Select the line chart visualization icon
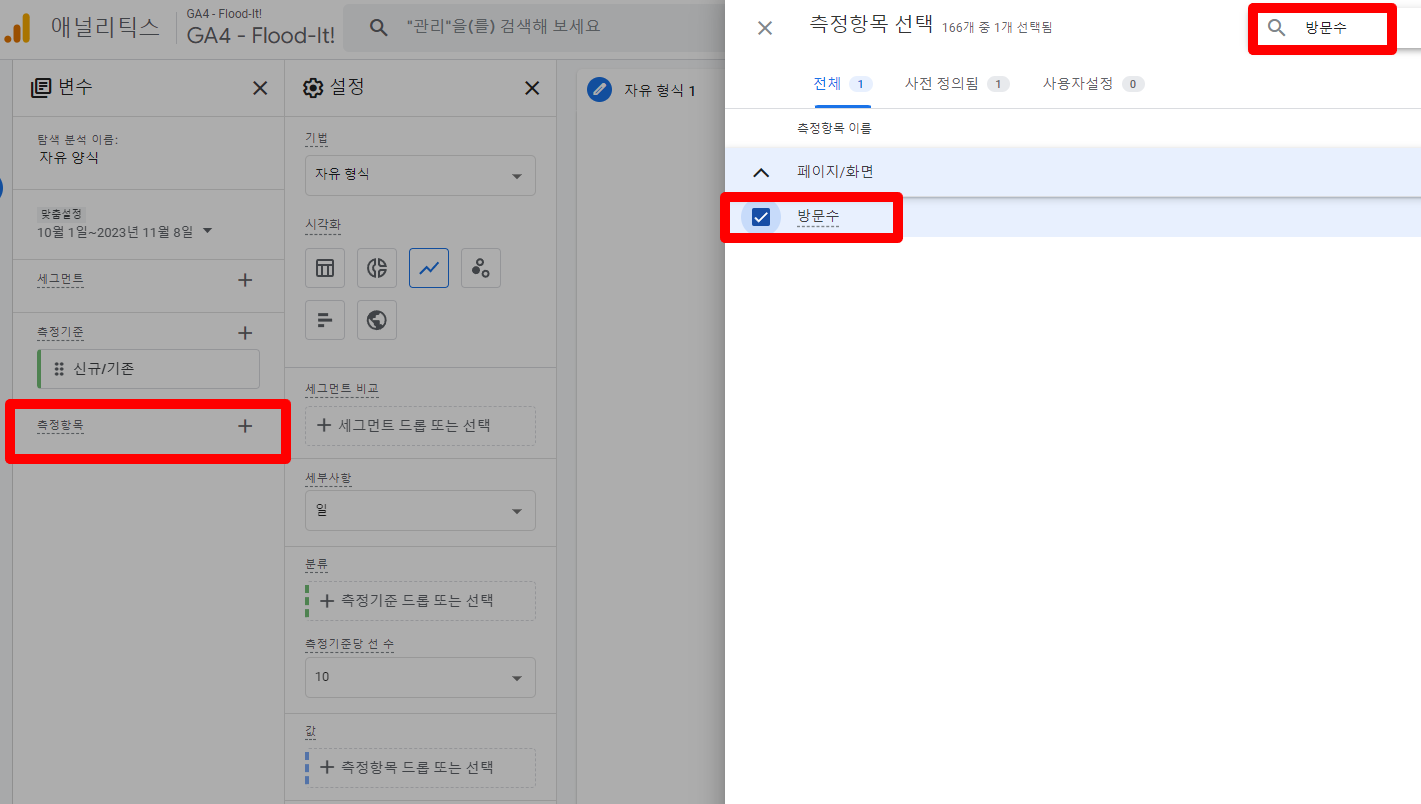 429,268
